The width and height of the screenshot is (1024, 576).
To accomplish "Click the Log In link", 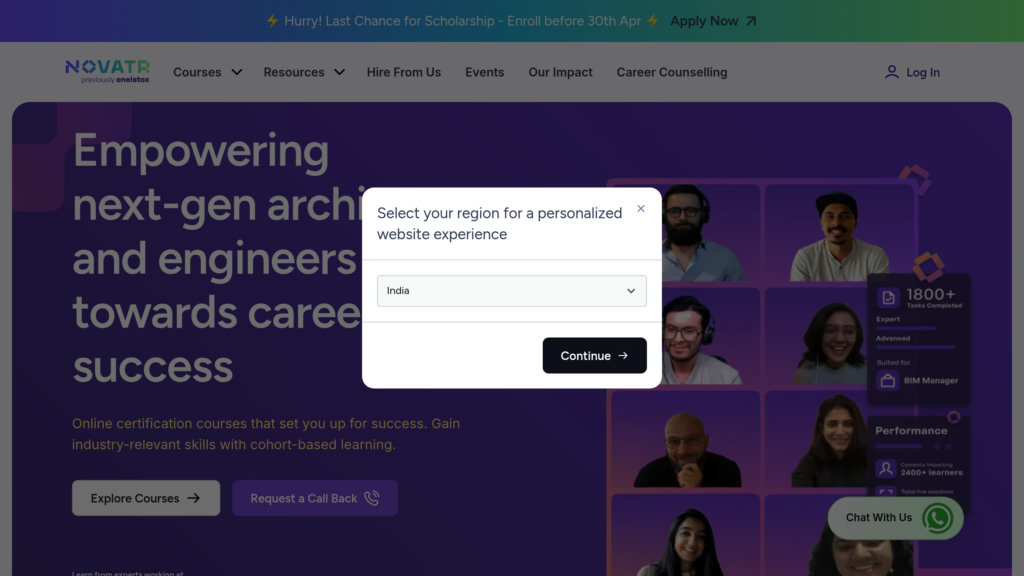I will click(x=922, y=72).
